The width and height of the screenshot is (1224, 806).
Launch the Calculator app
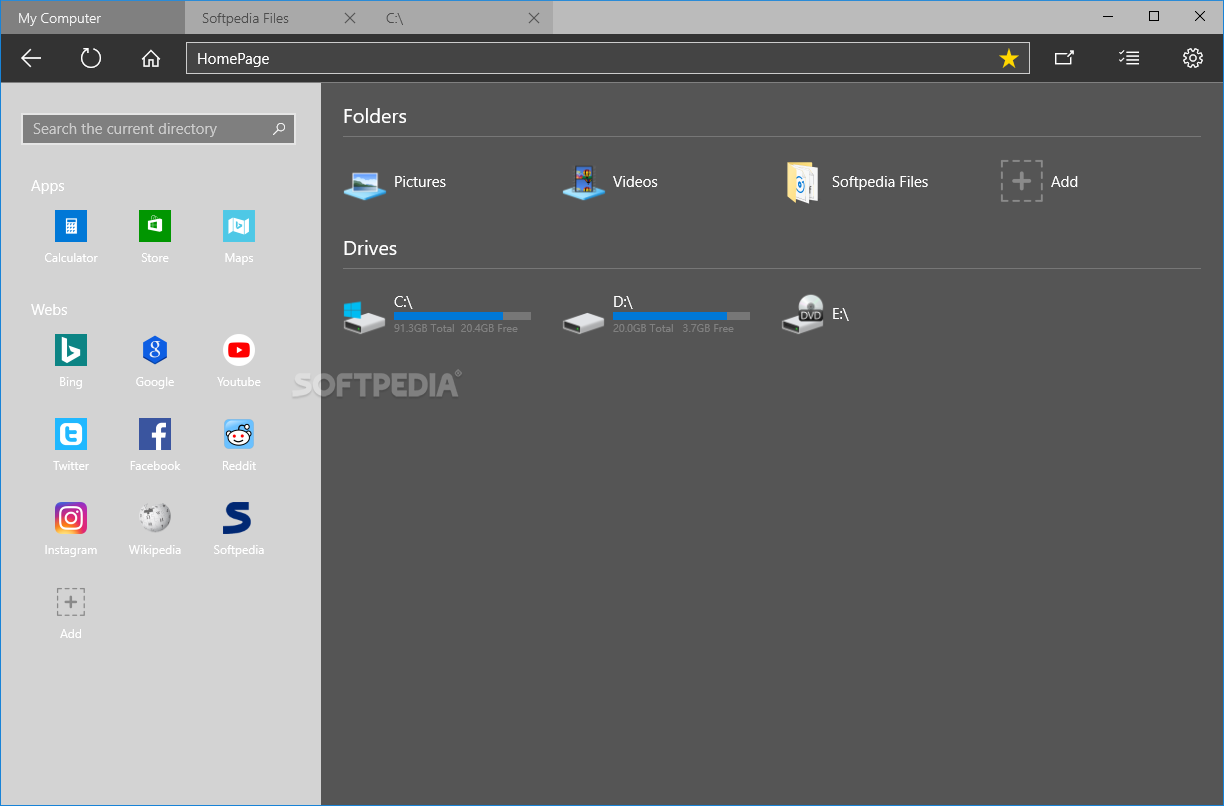pyautogui.click(x=71, y=237)
